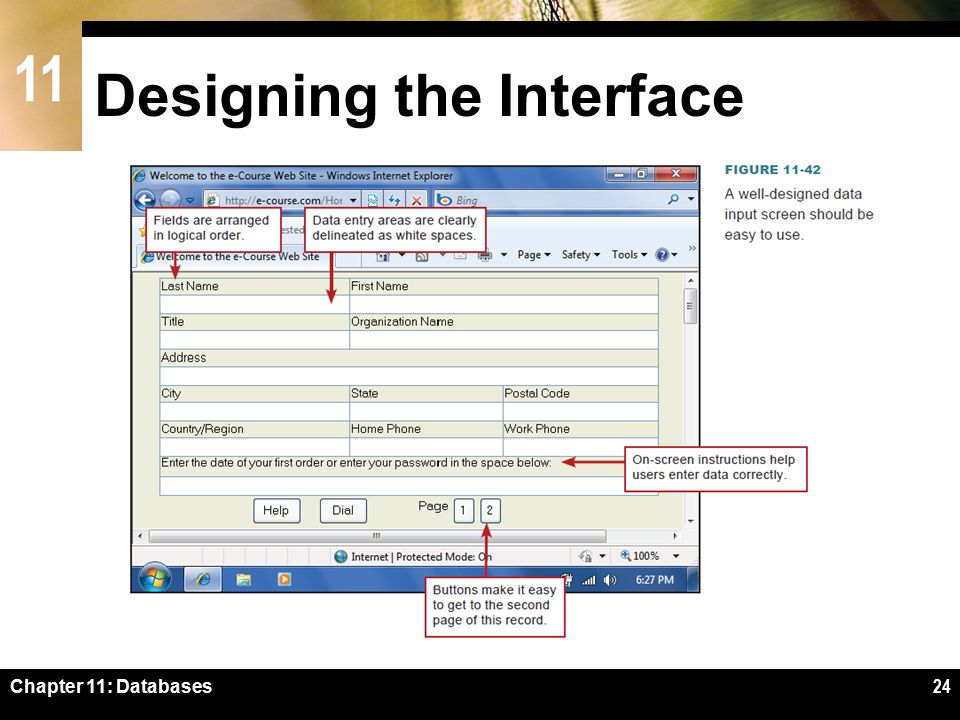Stop loading with the red X icon
The height and width of the screenshot is (720, 960).
tap(416, 200)
